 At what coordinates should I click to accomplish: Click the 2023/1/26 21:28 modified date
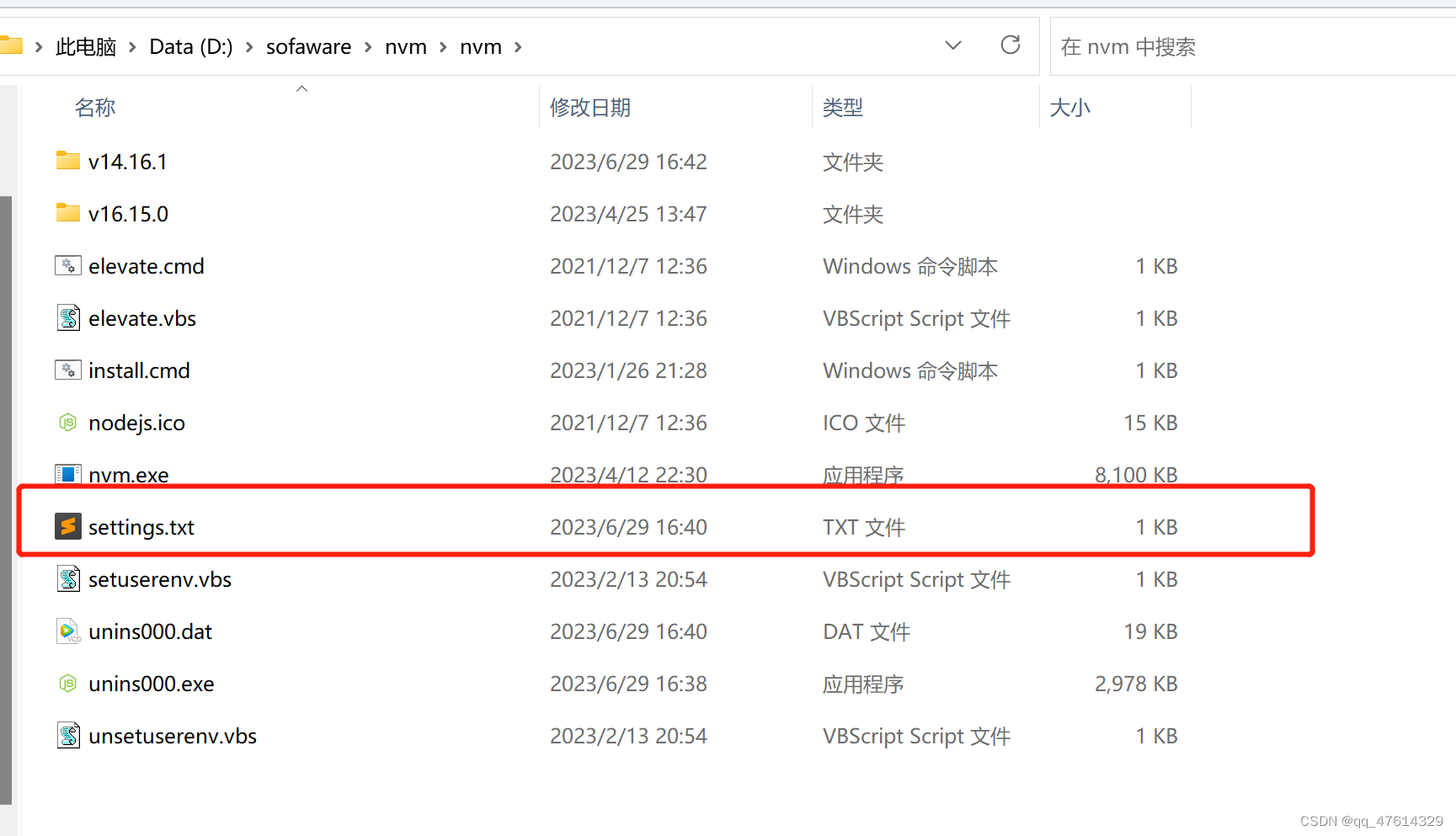point(628,370)
